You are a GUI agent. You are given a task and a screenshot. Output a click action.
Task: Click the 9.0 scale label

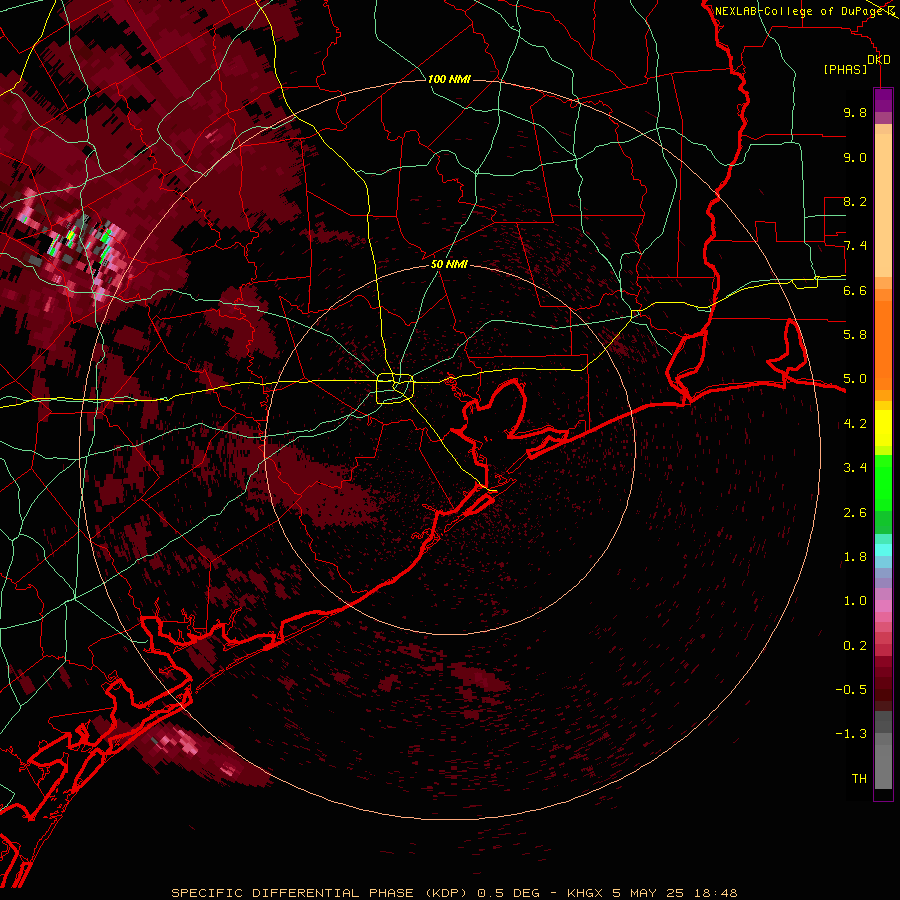855,157
